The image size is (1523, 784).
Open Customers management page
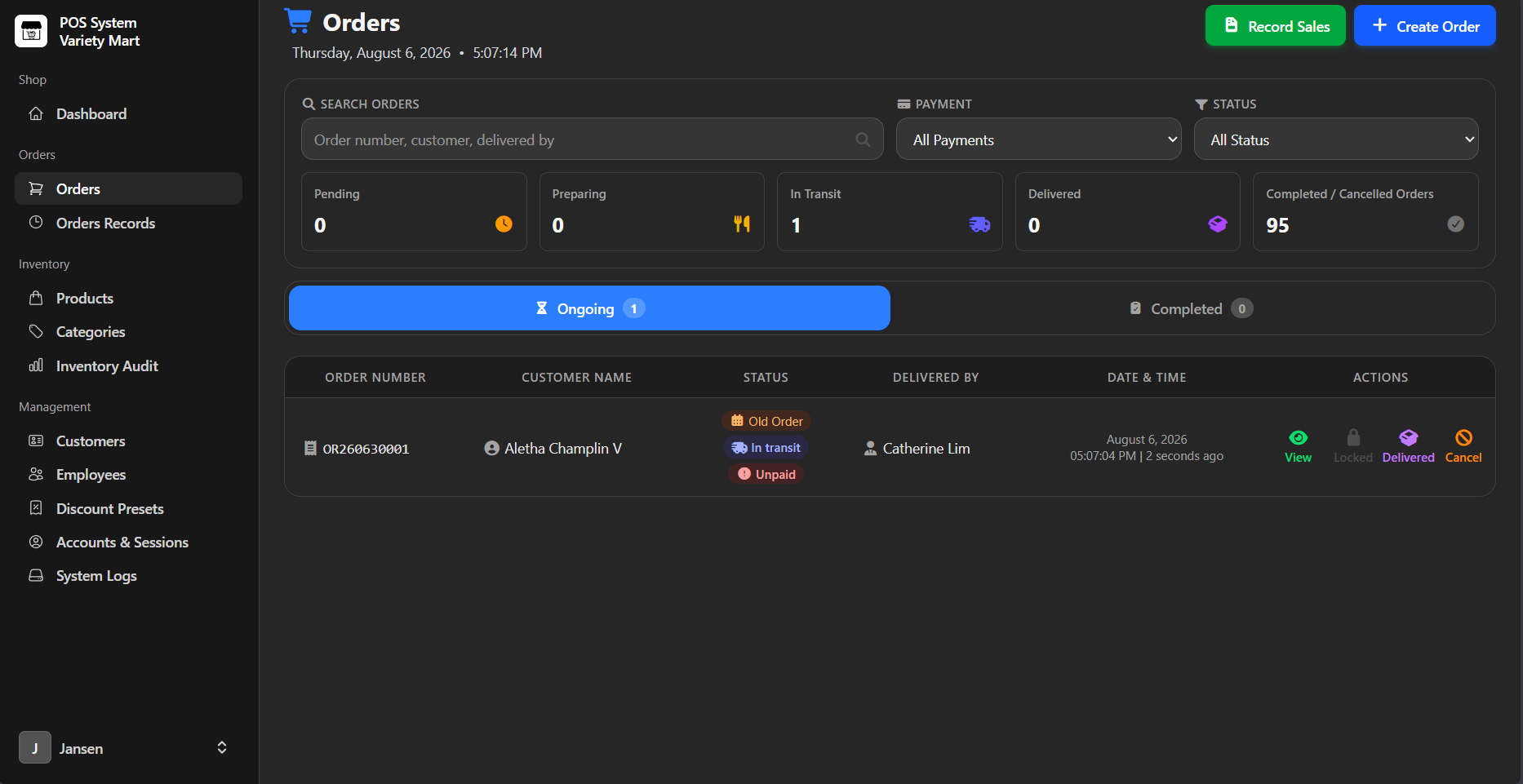128,441
